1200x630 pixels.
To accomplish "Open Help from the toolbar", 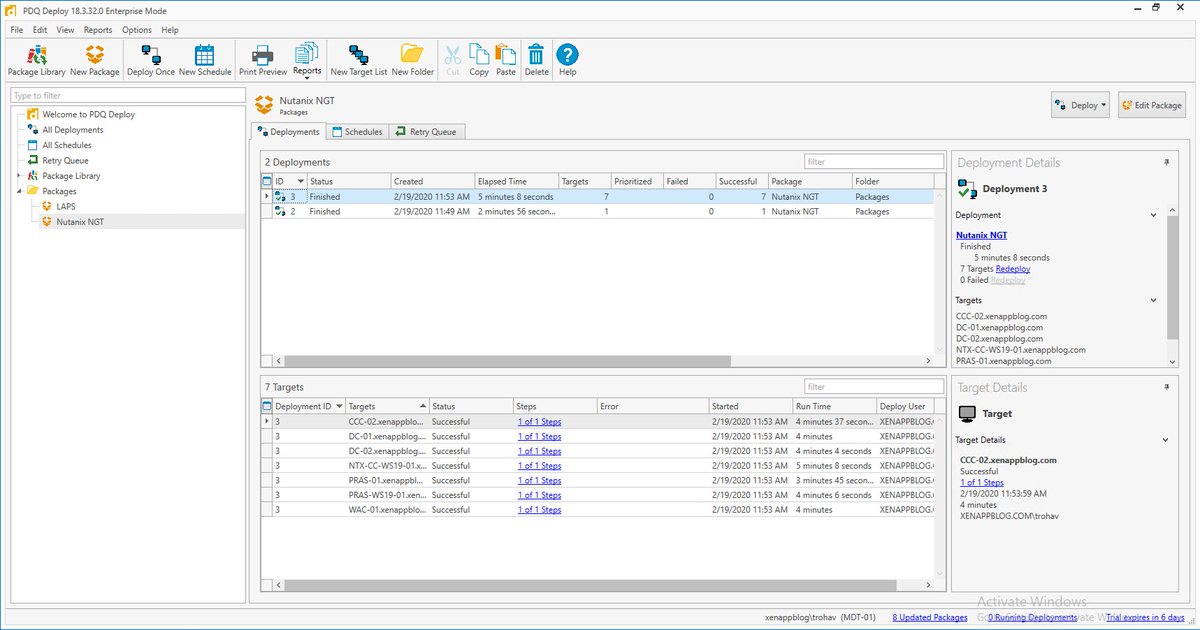I will (568, 60).
